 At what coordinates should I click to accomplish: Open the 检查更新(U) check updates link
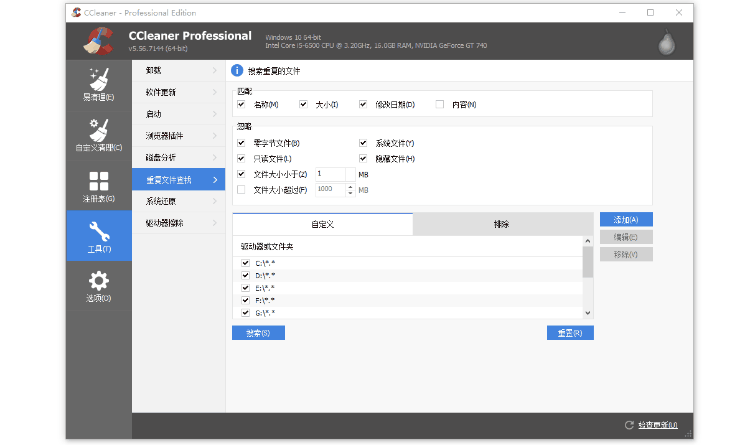[x=658, y=425]
